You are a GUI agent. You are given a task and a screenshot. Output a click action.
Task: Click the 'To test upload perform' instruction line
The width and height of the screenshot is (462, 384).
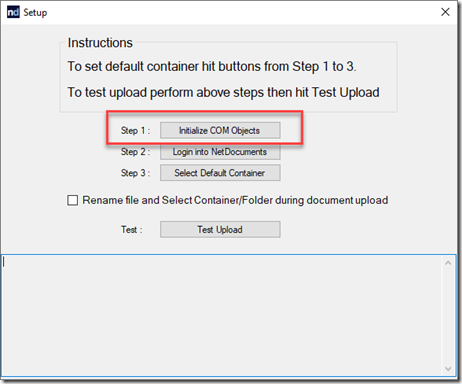pyautogui.click(x=223, y=93)
